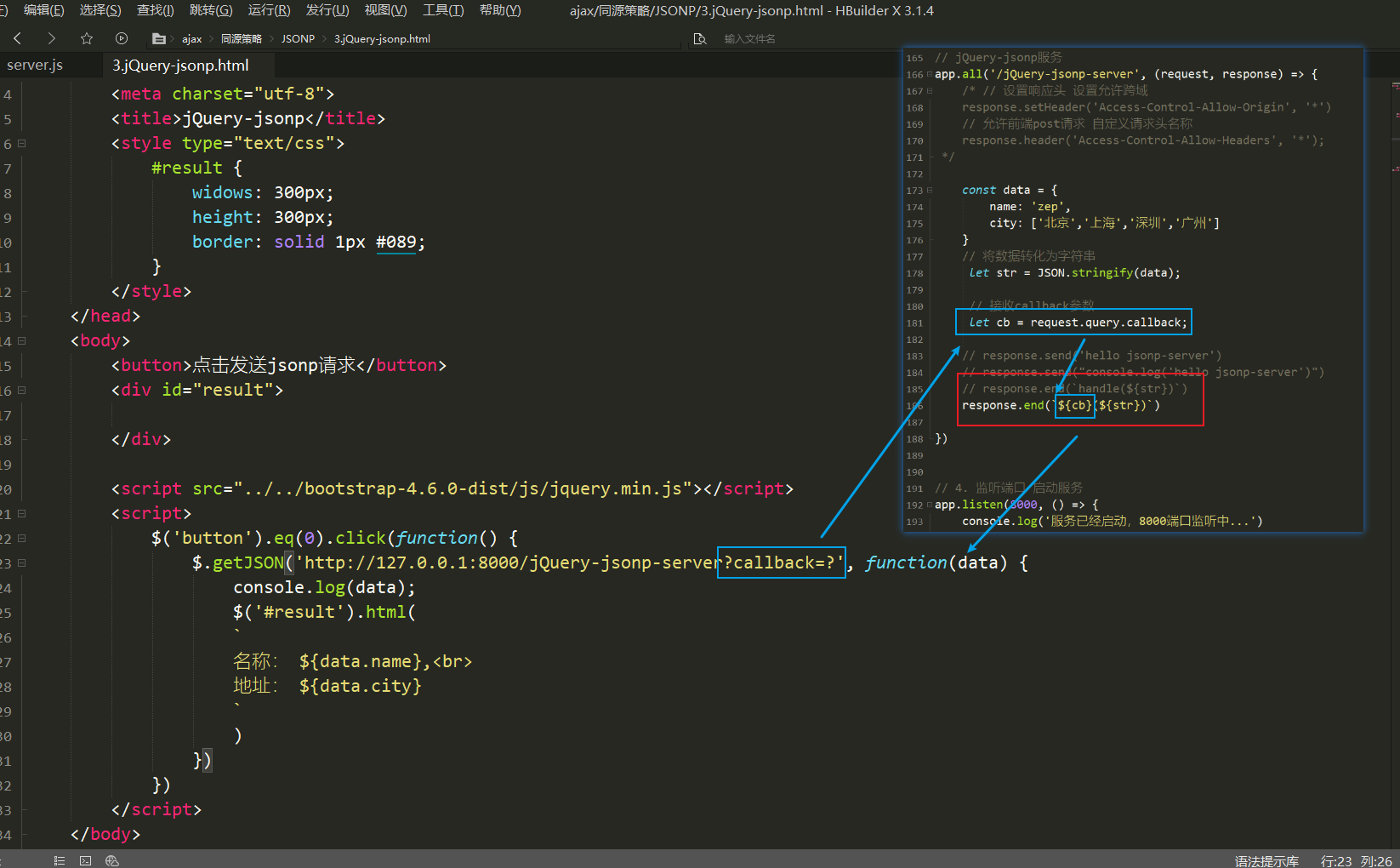Viewport: 1400px width, 868px height.
Task: Open the 编辑(E) menu
Action: [x=43, y=10]
